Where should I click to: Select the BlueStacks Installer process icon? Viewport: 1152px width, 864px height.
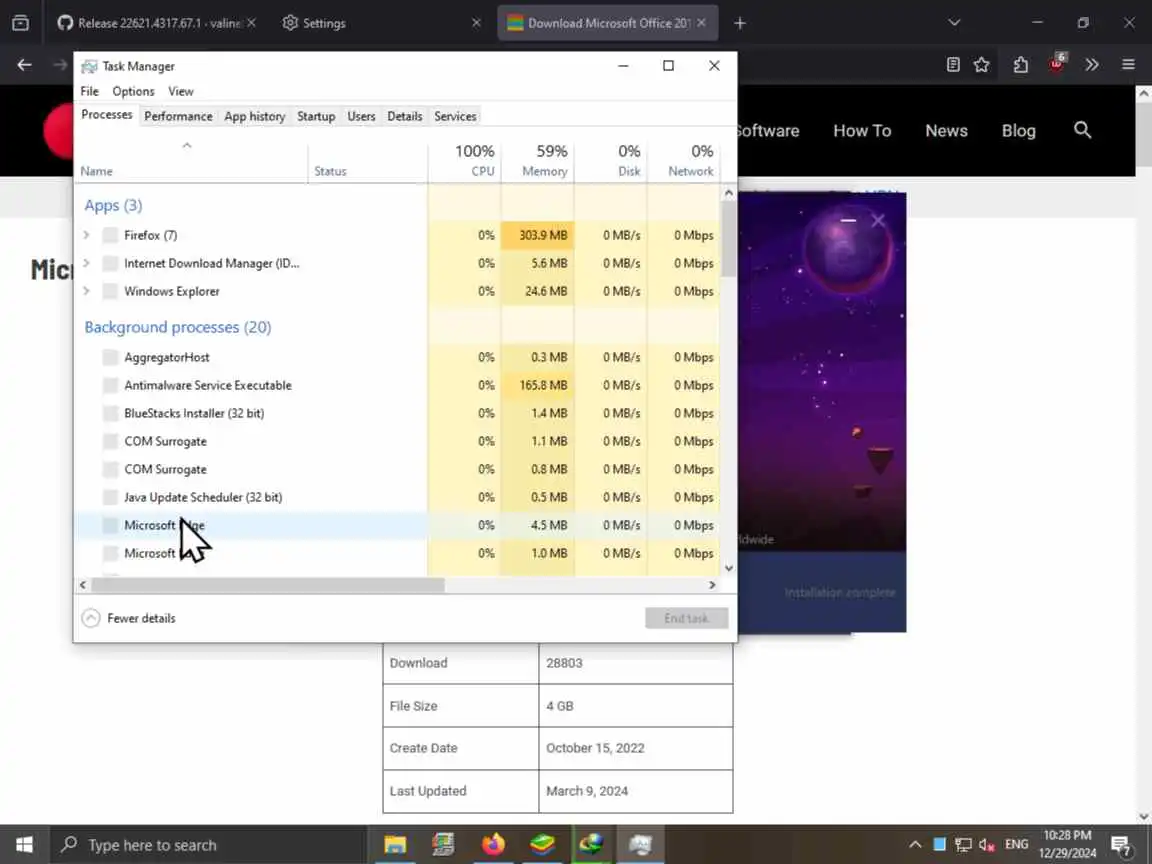click(110, 413)
